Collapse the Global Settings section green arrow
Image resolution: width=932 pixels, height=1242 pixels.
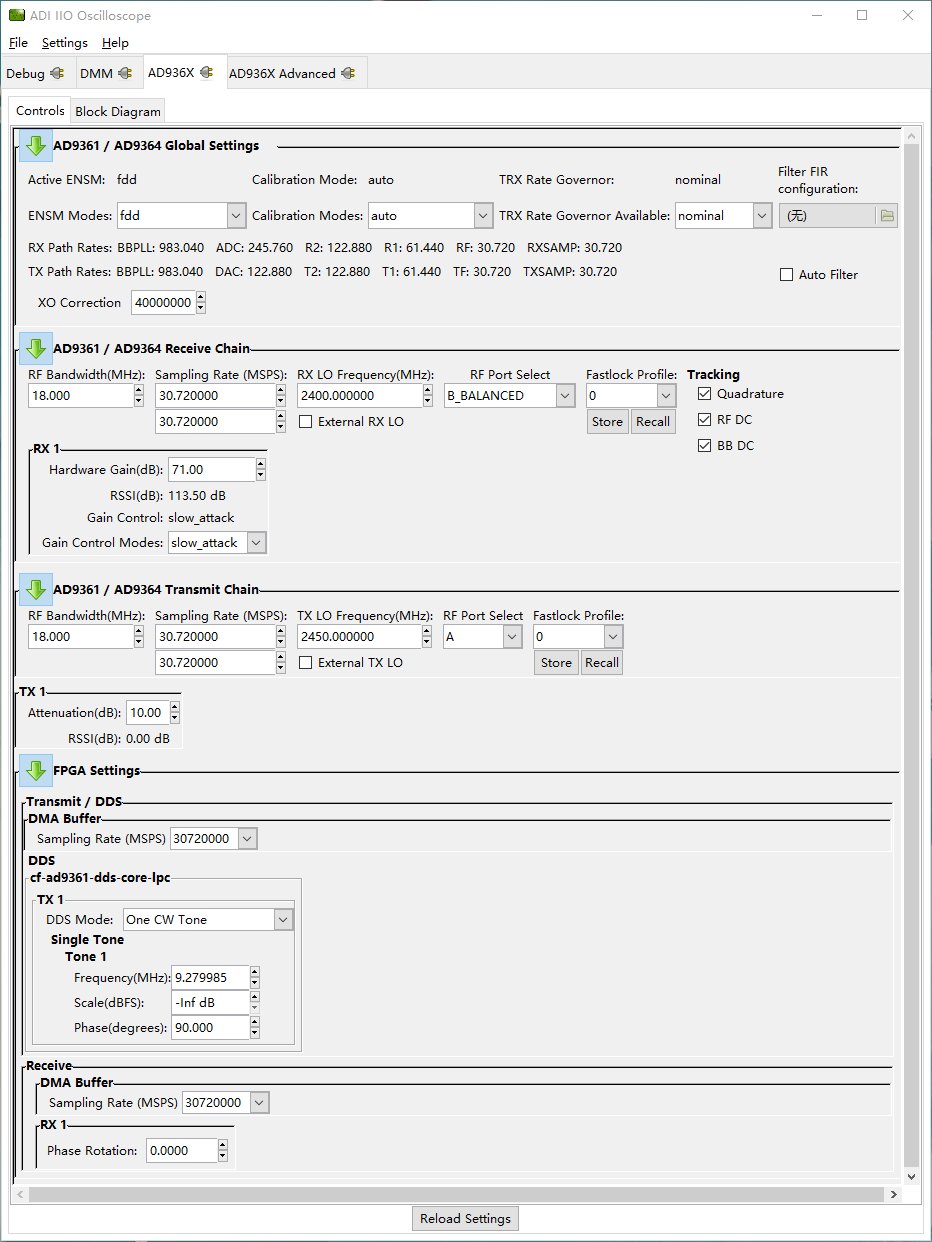36,146
